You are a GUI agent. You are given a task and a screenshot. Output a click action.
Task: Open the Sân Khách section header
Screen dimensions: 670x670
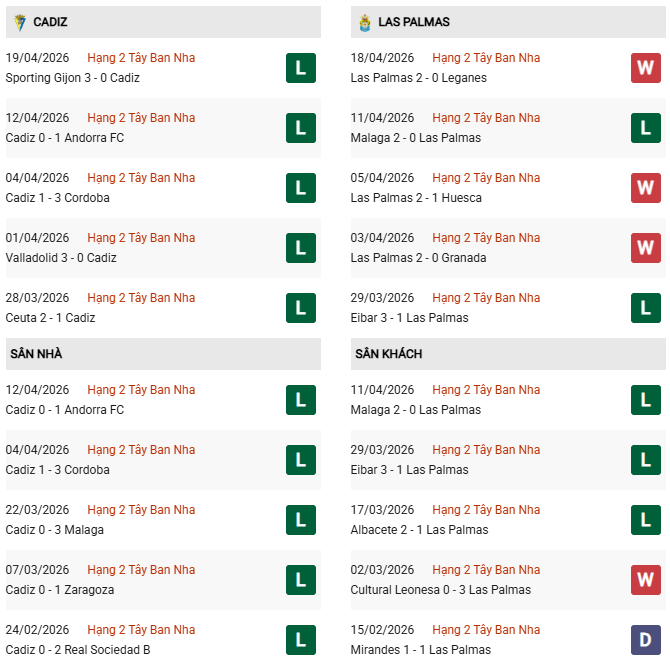(x=388, y=354)
